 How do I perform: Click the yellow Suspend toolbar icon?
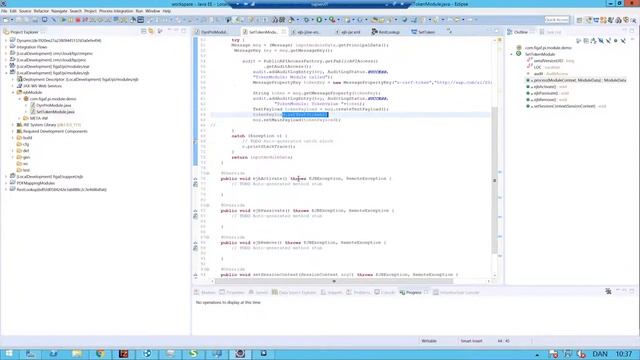click(x=71, y=20)
